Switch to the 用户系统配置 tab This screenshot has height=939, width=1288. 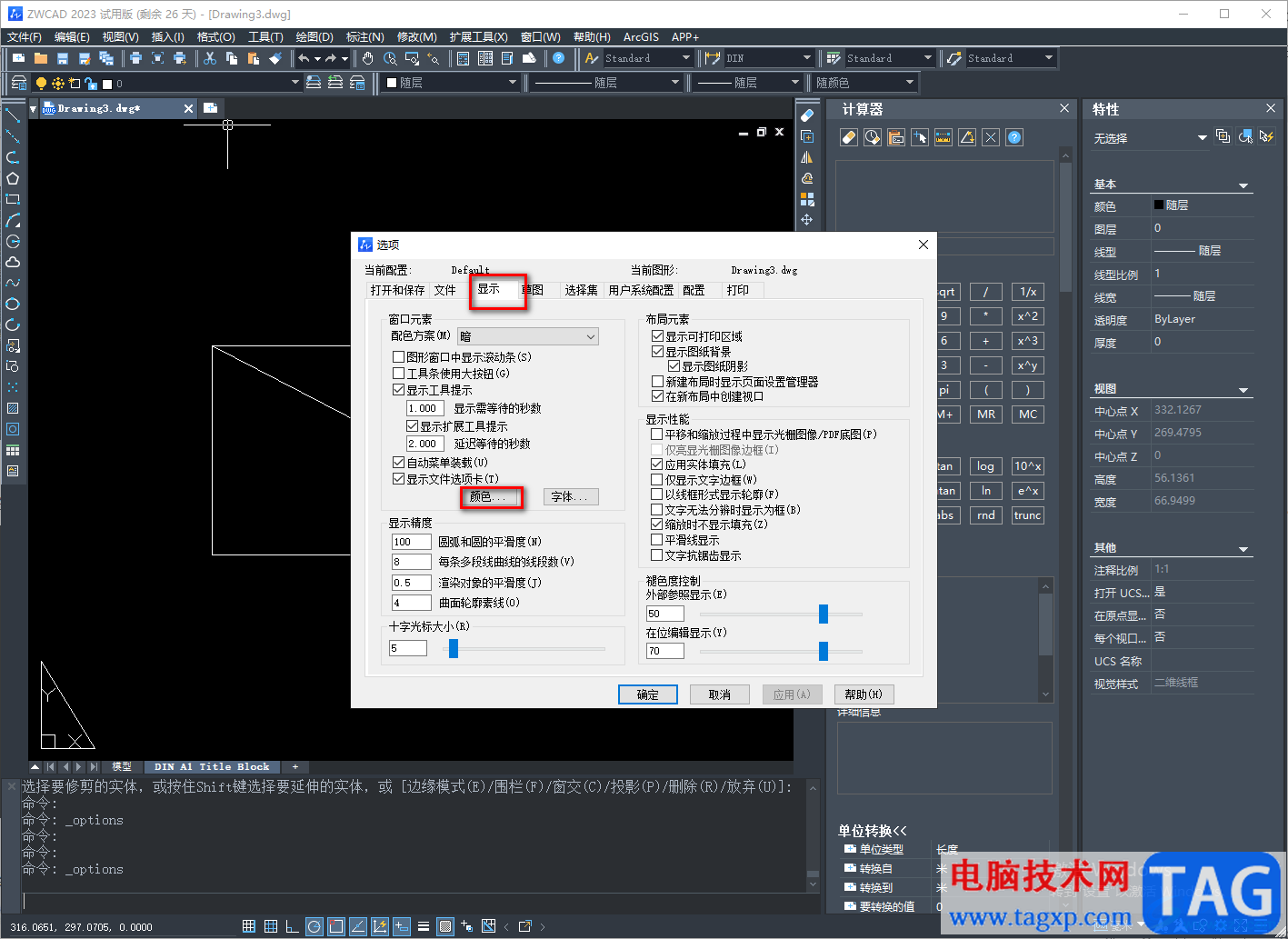(x=641, y=290)
